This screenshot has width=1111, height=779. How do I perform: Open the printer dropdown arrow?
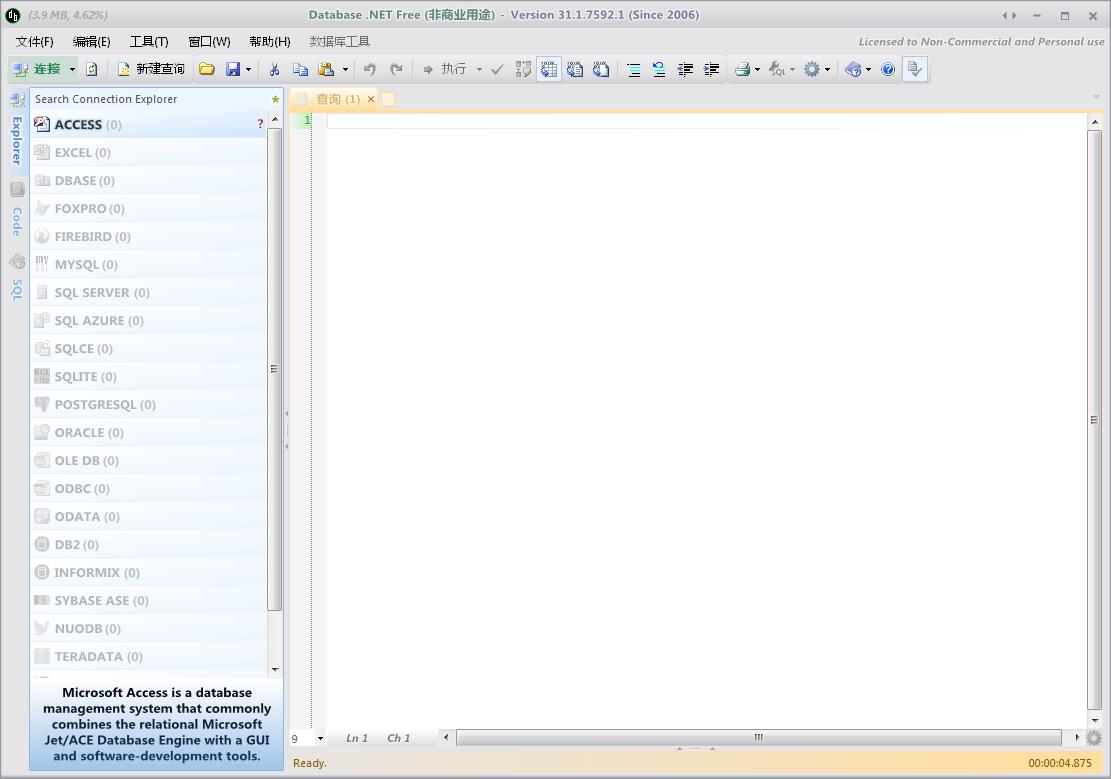757,69
